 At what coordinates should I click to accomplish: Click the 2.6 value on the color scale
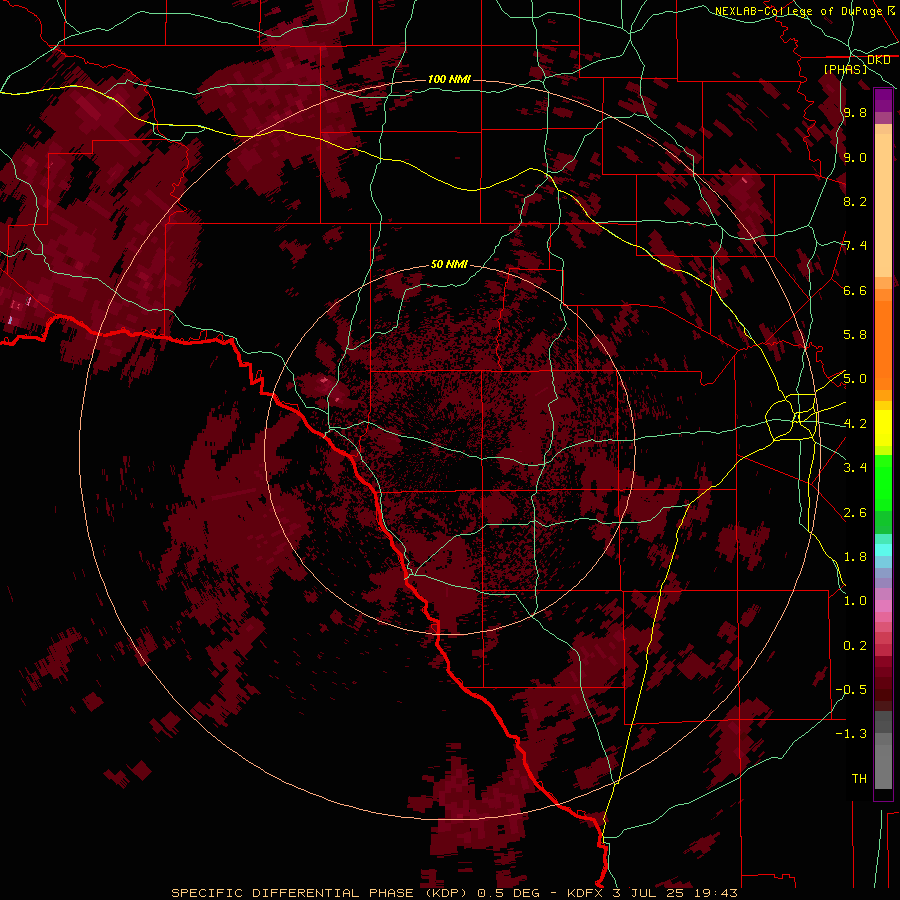point(855,513)
